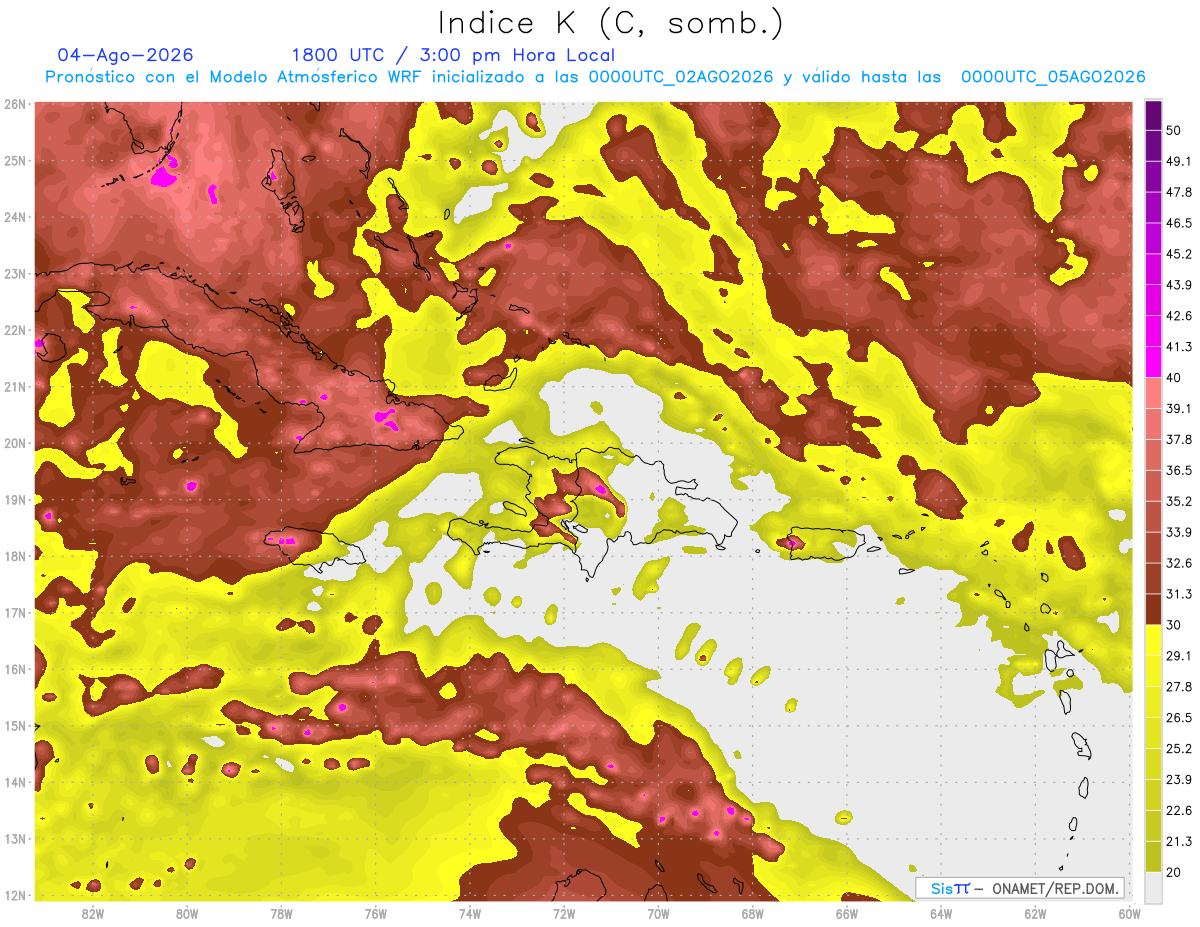Click the colorbar label "47.8"

click(x=1177, y=192)
